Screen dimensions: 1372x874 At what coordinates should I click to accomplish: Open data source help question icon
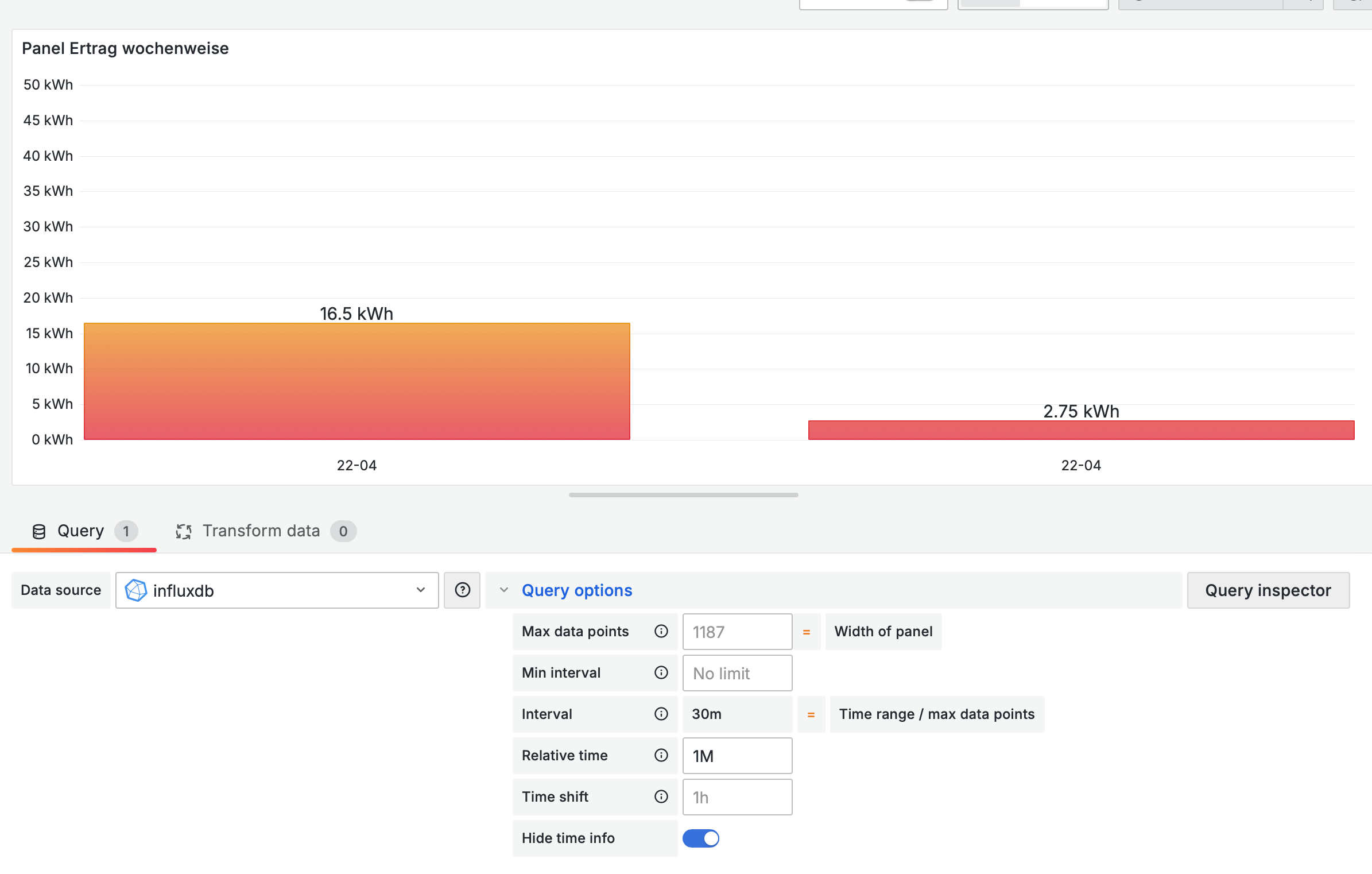tap(462, 590)
